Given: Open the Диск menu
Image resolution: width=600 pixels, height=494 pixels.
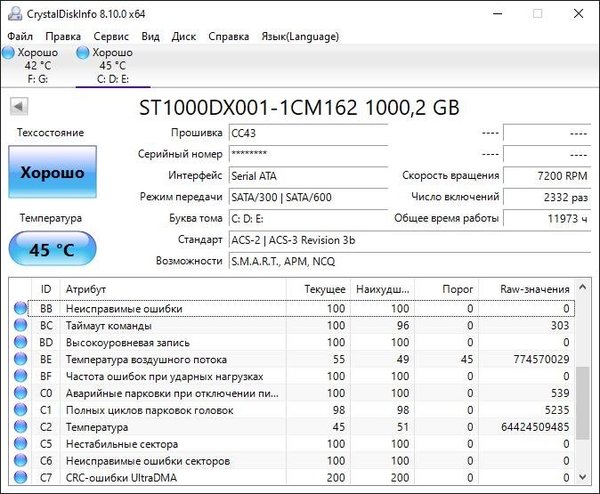Looking at the screenshot, I should (184, 36).
